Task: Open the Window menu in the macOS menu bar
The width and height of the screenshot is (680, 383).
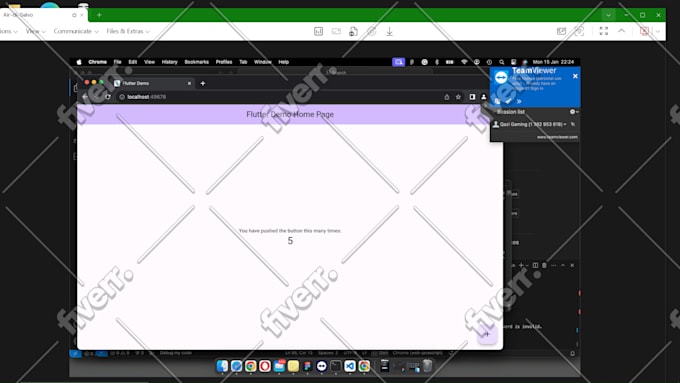Action: tap(263, 62)
